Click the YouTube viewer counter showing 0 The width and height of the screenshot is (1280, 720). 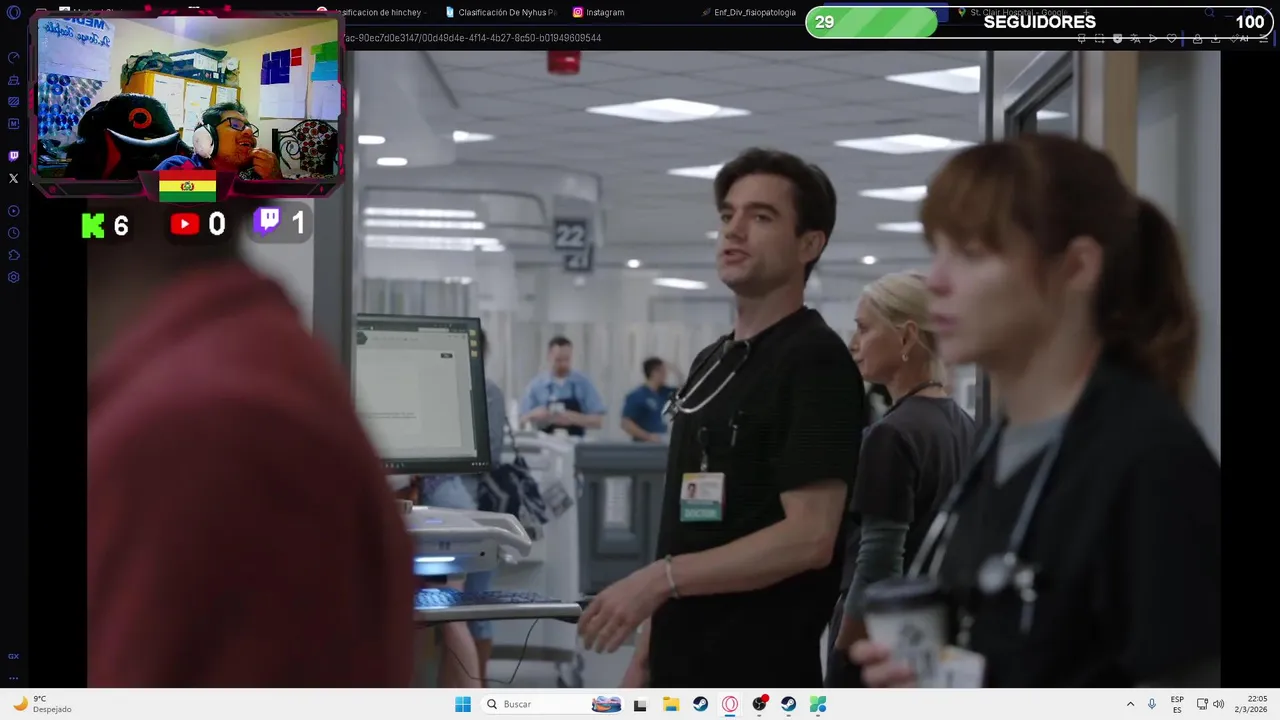tap(197, 225)
